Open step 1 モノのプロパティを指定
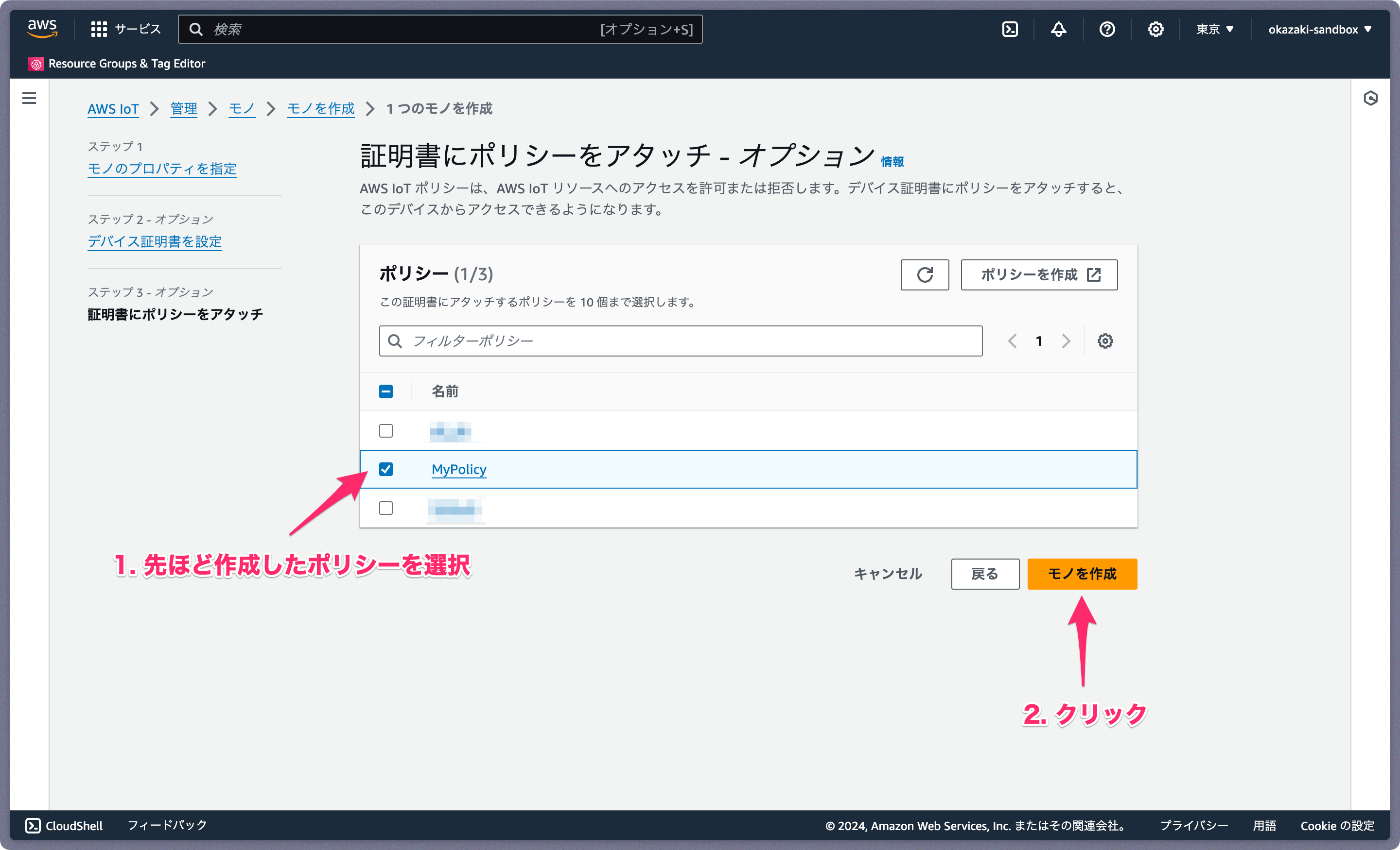 point(162,169)
